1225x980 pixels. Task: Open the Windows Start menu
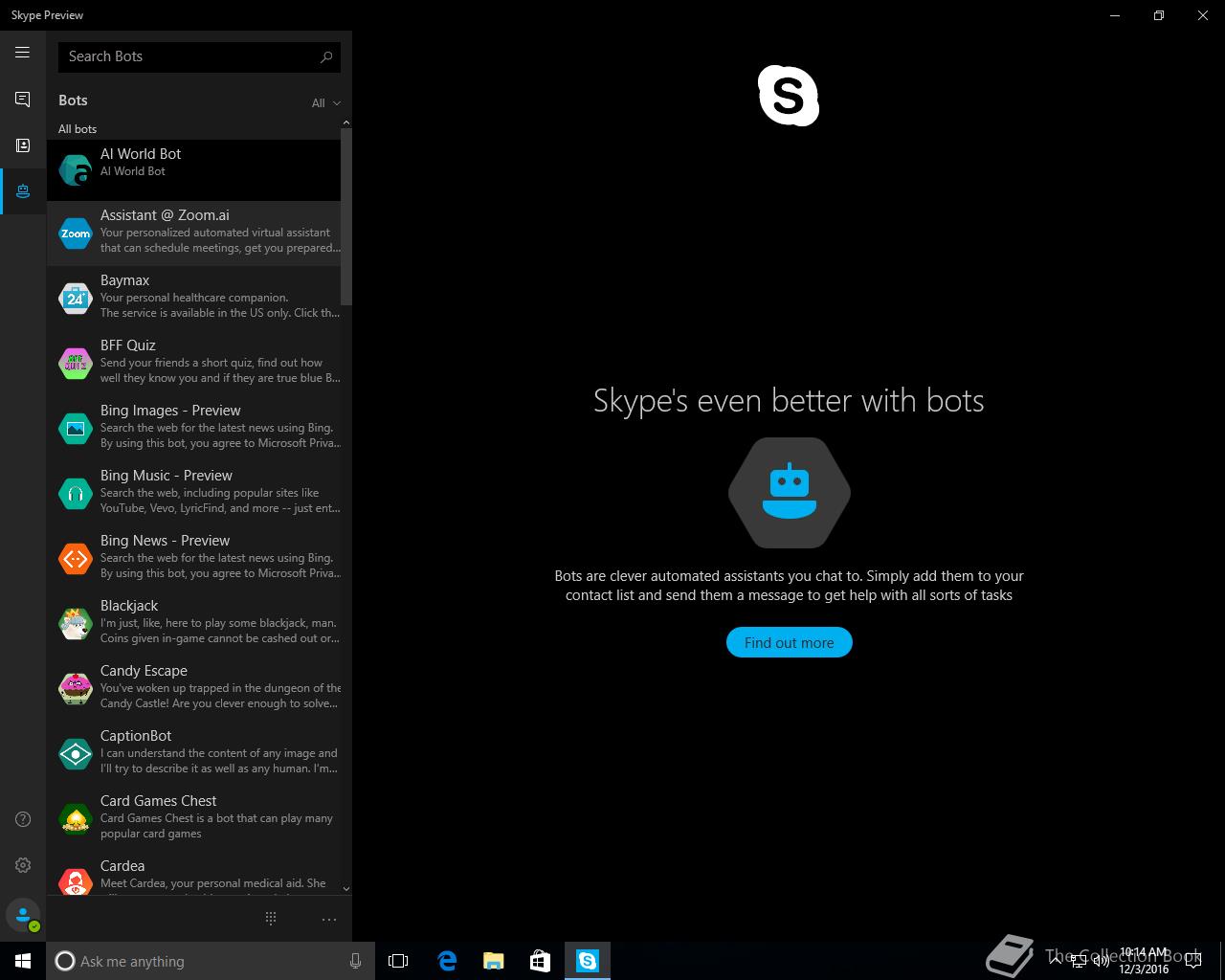click(23, 961)
